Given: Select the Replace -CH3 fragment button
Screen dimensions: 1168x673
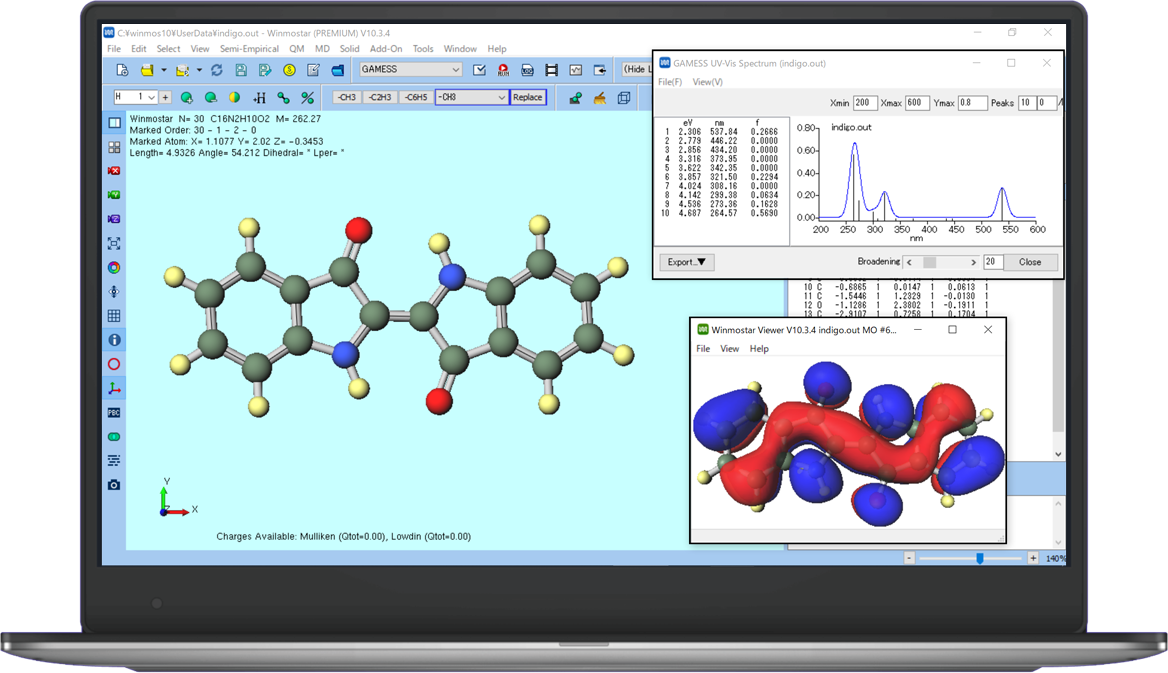Looking at the screenshot, I should pos(347,96).
